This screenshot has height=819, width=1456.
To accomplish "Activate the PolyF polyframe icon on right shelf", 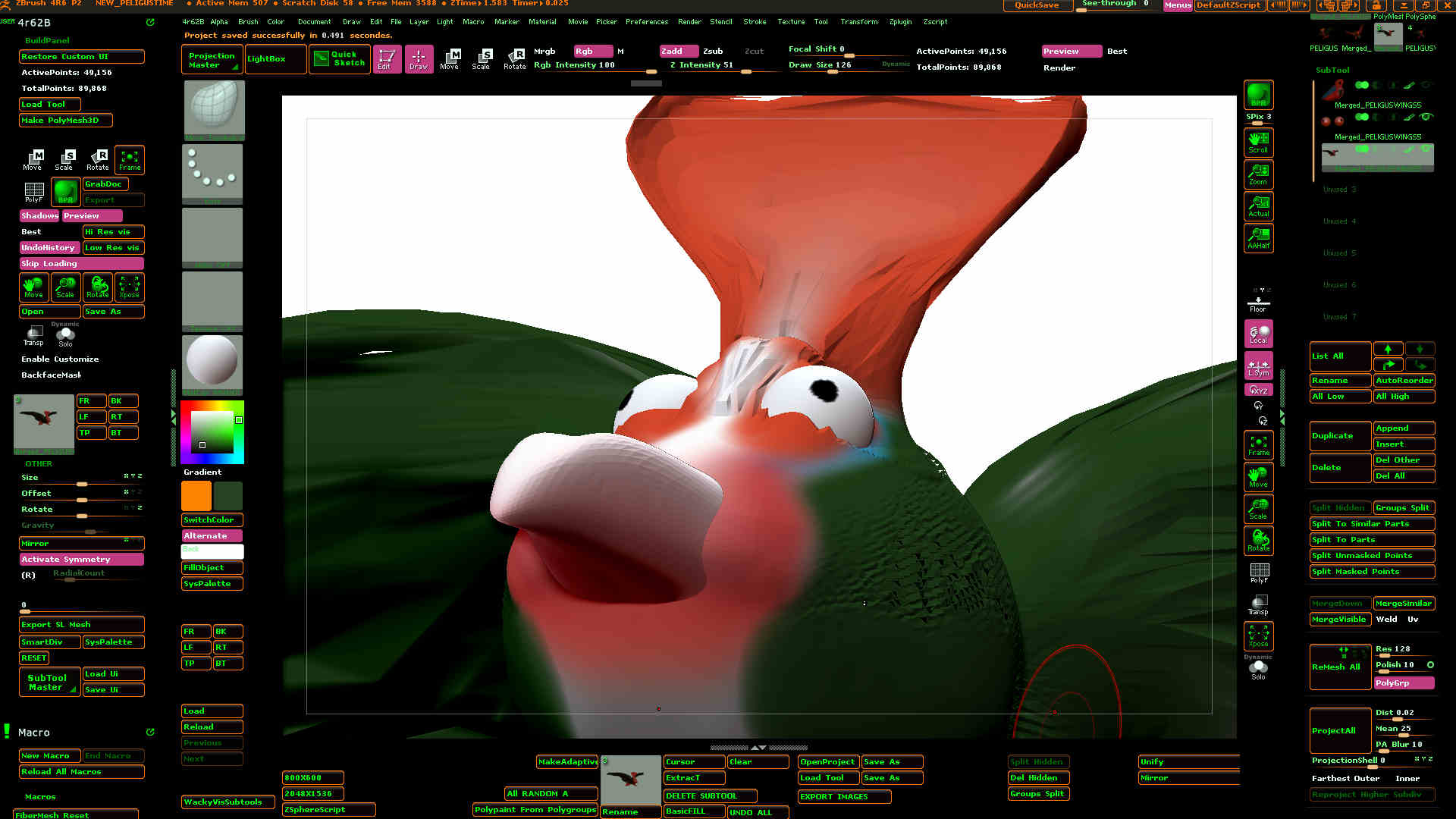I will (1258, 573).
